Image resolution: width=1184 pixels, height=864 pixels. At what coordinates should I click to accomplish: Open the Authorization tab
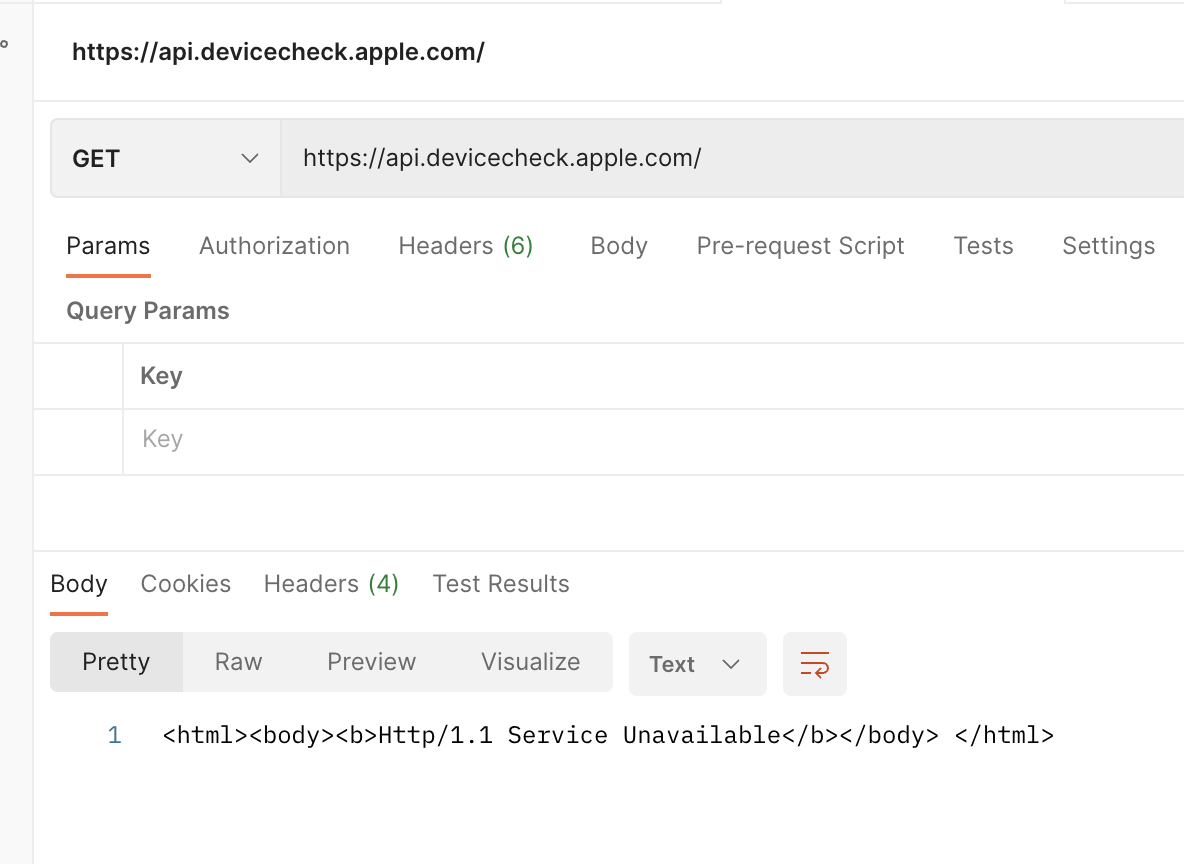274,246
